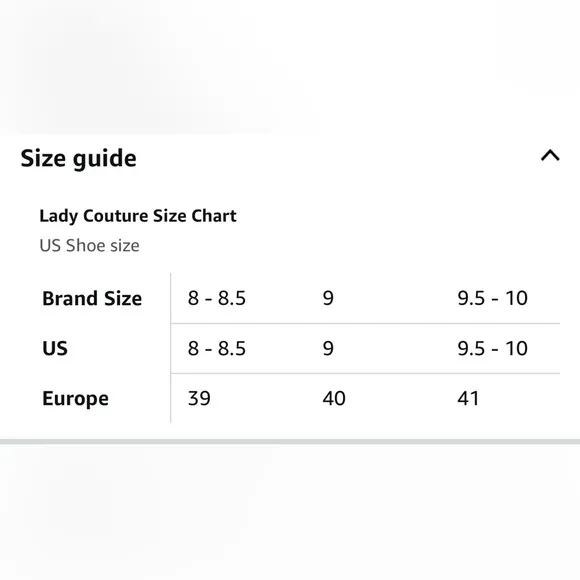Click the gray divider below the table
Image resolution: width=580 pixels, height=580 pixels.
[x=290, y=442]
